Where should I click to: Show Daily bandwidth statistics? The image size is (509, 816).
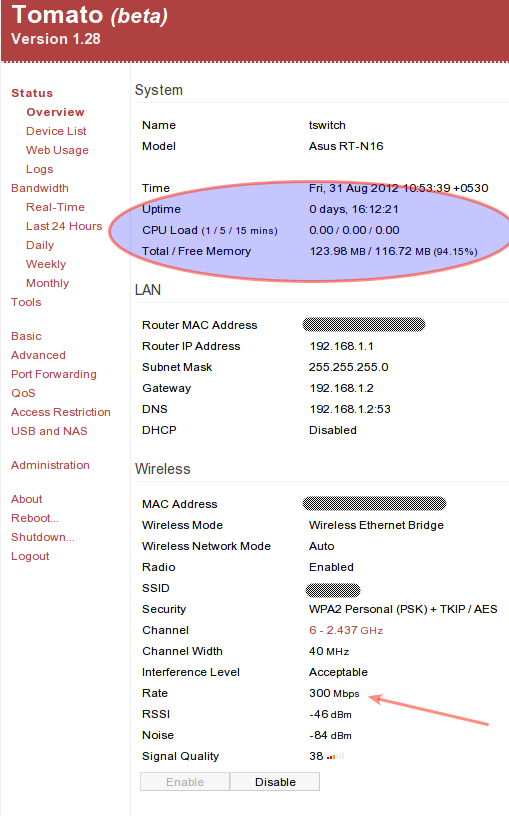[x=40, y=245]
